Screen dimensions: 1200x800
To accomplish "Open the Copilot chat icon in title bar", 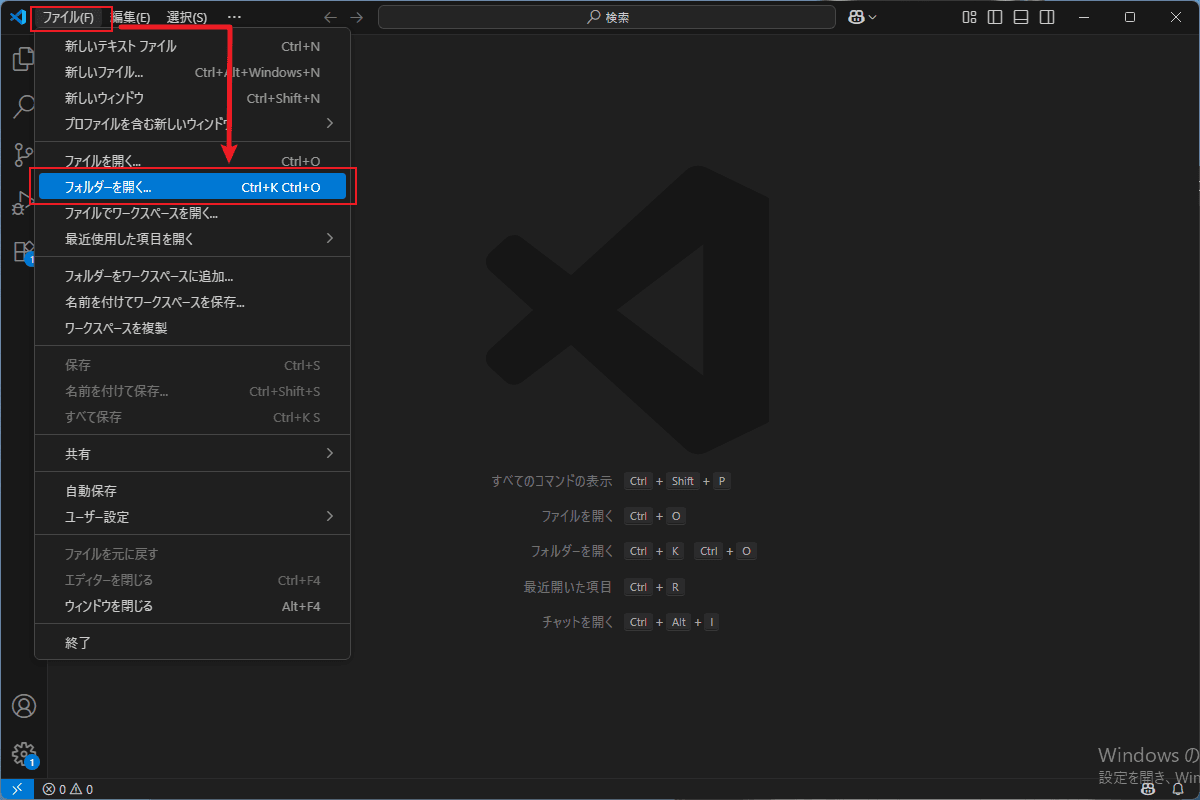I will coord(856,17).
